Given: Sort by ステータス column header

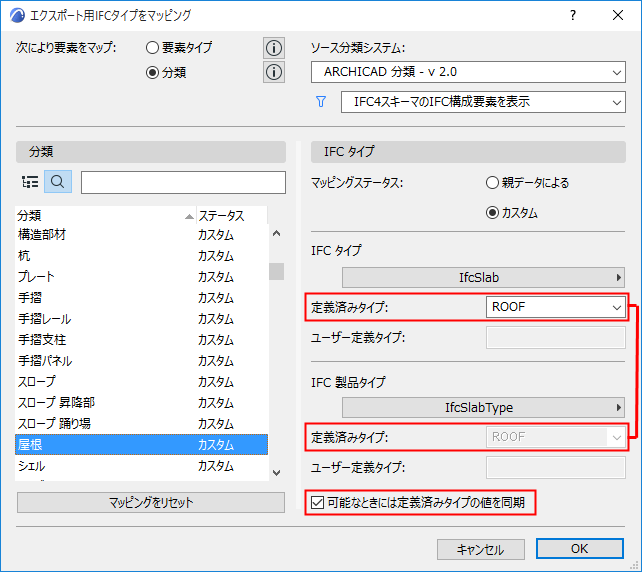Looking at the screenshot, I should pos(232,215).
